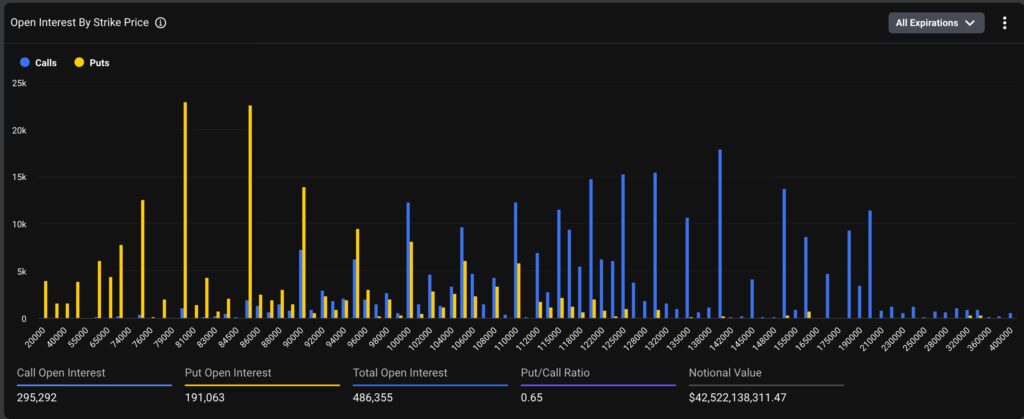The width and height of the screenshot is (1024, 419).
Task: Toggle the Puts series label in legend
Action: 99,63
